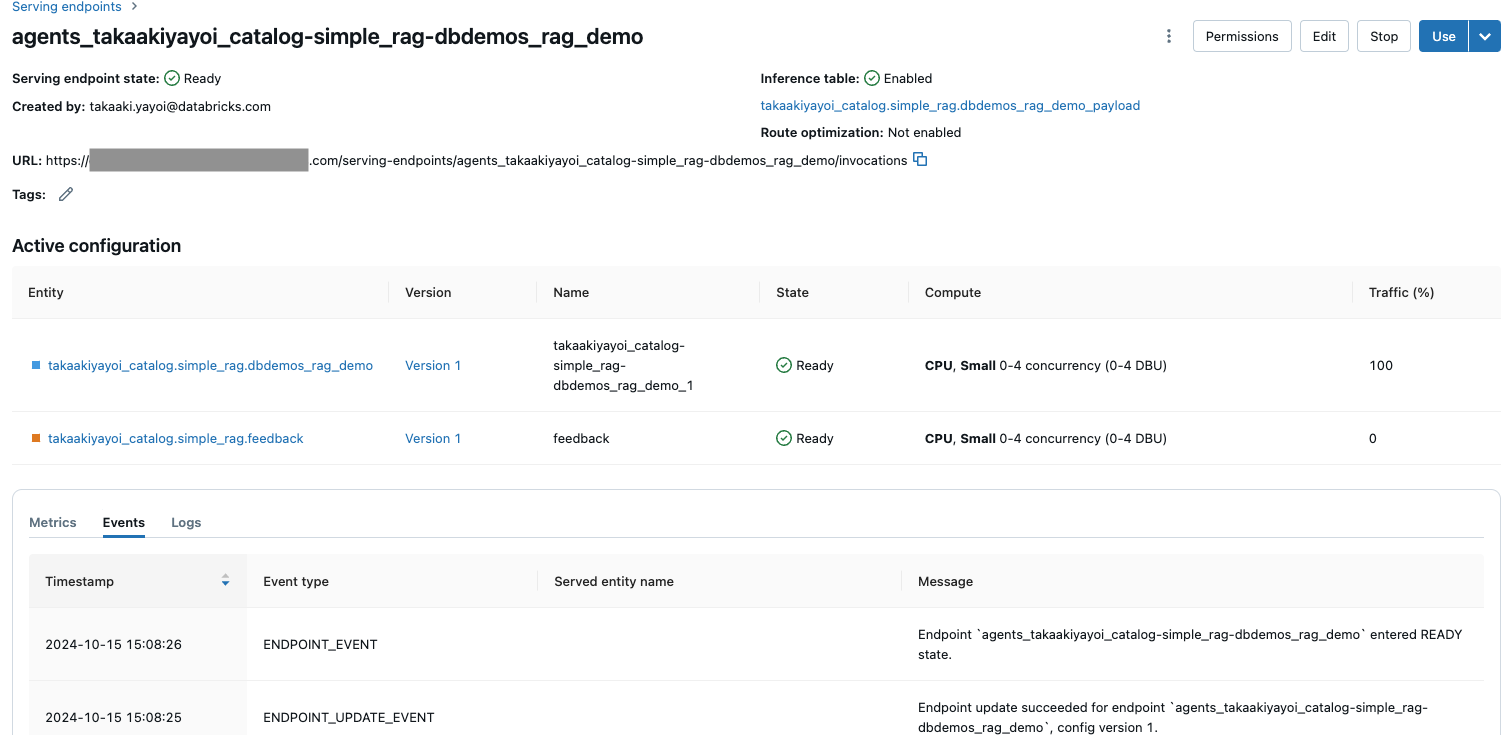The image size is (1506, 735).
Task: Open the dbdemos_rag_demo_payload inference table link
Action: tap(950, 105)
